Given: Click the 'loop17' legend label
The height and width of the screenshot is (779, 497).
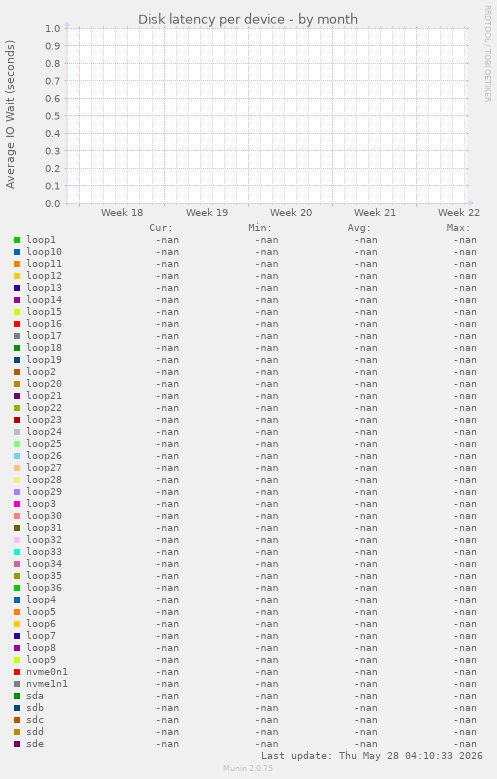Looking at the screenshot, I should pyautogui.click(x=44, y=336).
